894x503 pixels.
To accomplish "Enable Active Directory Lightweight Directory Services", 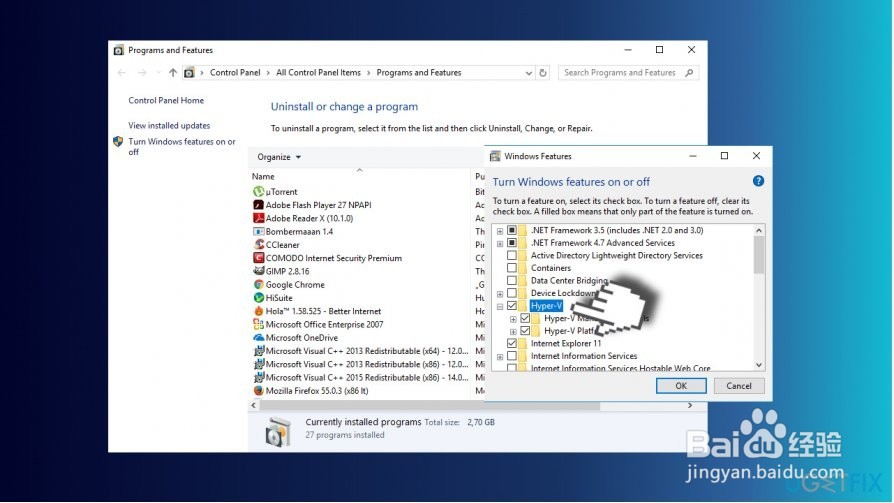I will click(x=512, y=255).
